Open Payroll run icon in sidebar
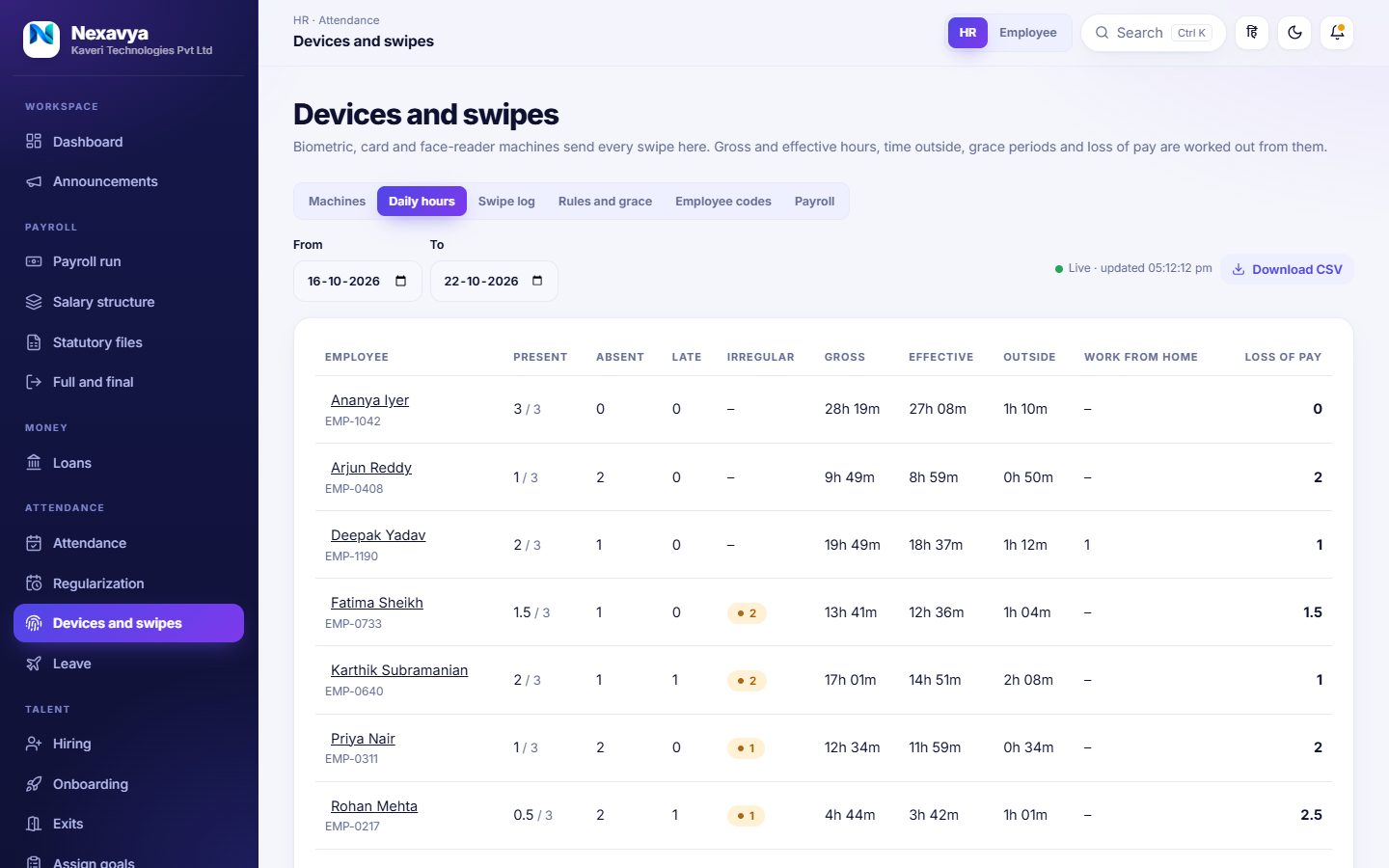Viewport: 1389px width, 868px height. [x=34, y=261]
